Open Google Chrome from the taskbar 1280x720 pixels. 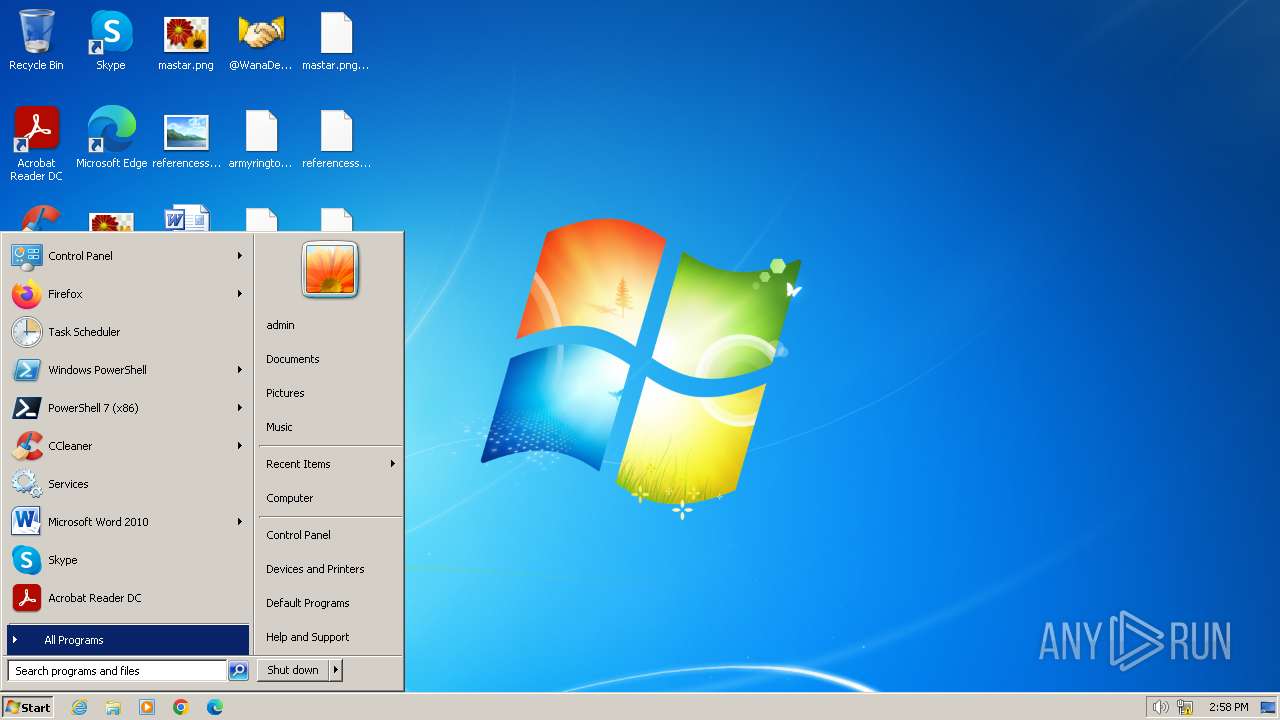click(x=181, y=707)
